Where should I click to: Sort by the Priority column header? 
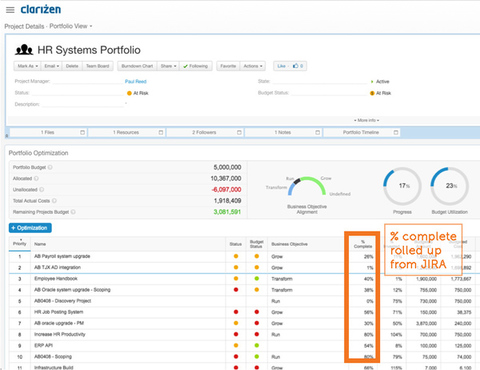[x=20, y=244]
